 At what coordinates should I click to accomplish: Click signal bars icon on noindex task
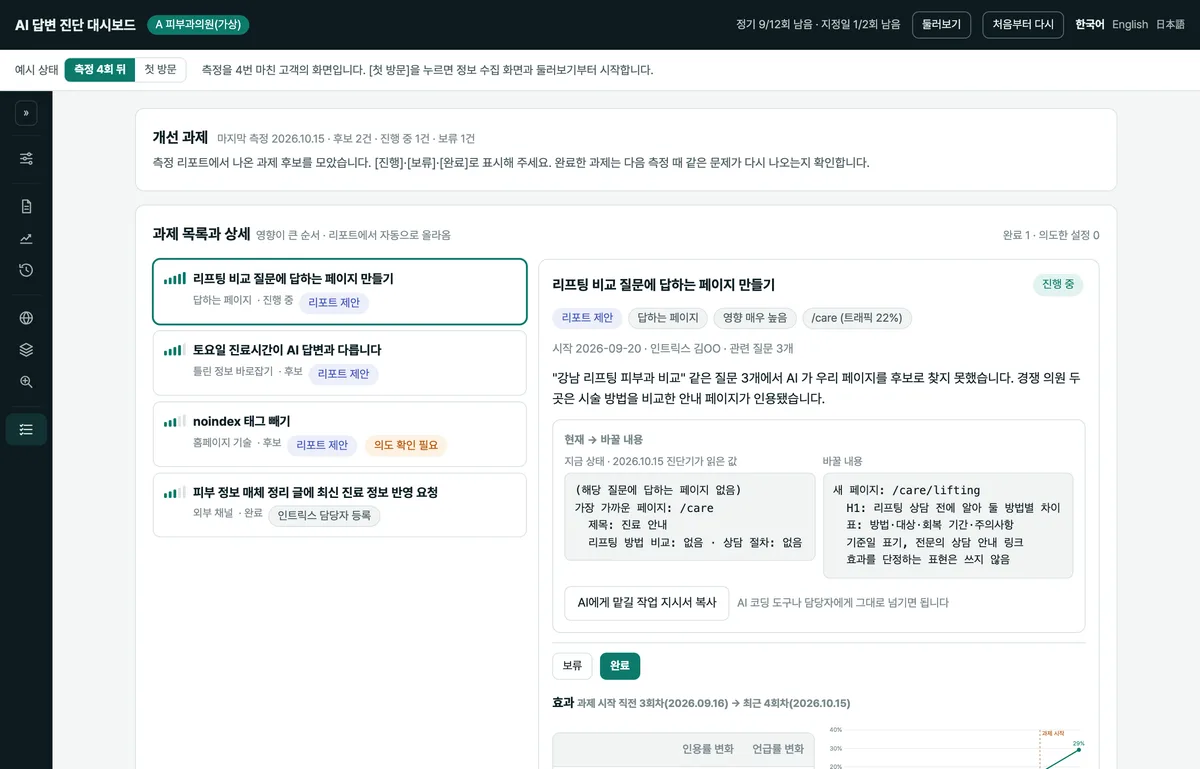175,422
